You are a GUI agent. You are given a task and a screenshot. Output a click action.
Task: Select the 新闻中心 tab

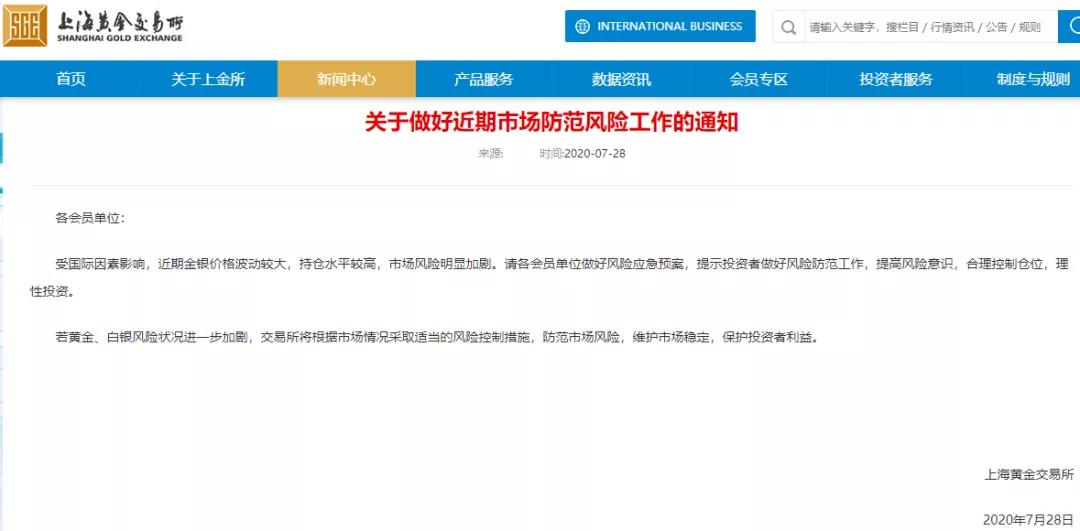(x=346, y=79)
